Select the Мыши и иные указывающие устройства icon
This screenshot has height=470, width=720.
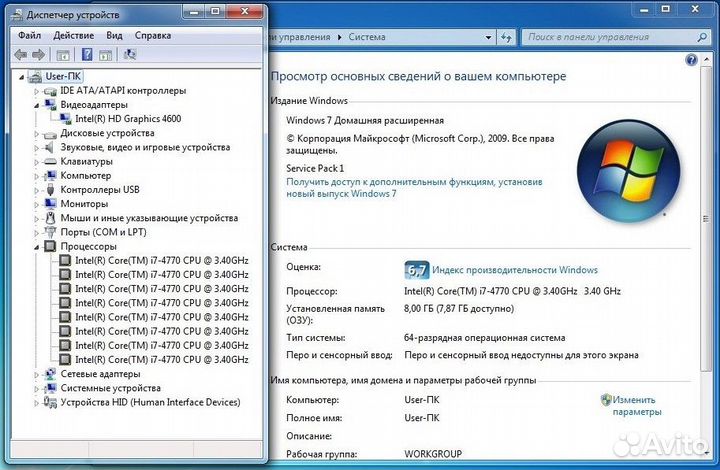[x=50, y=218]
